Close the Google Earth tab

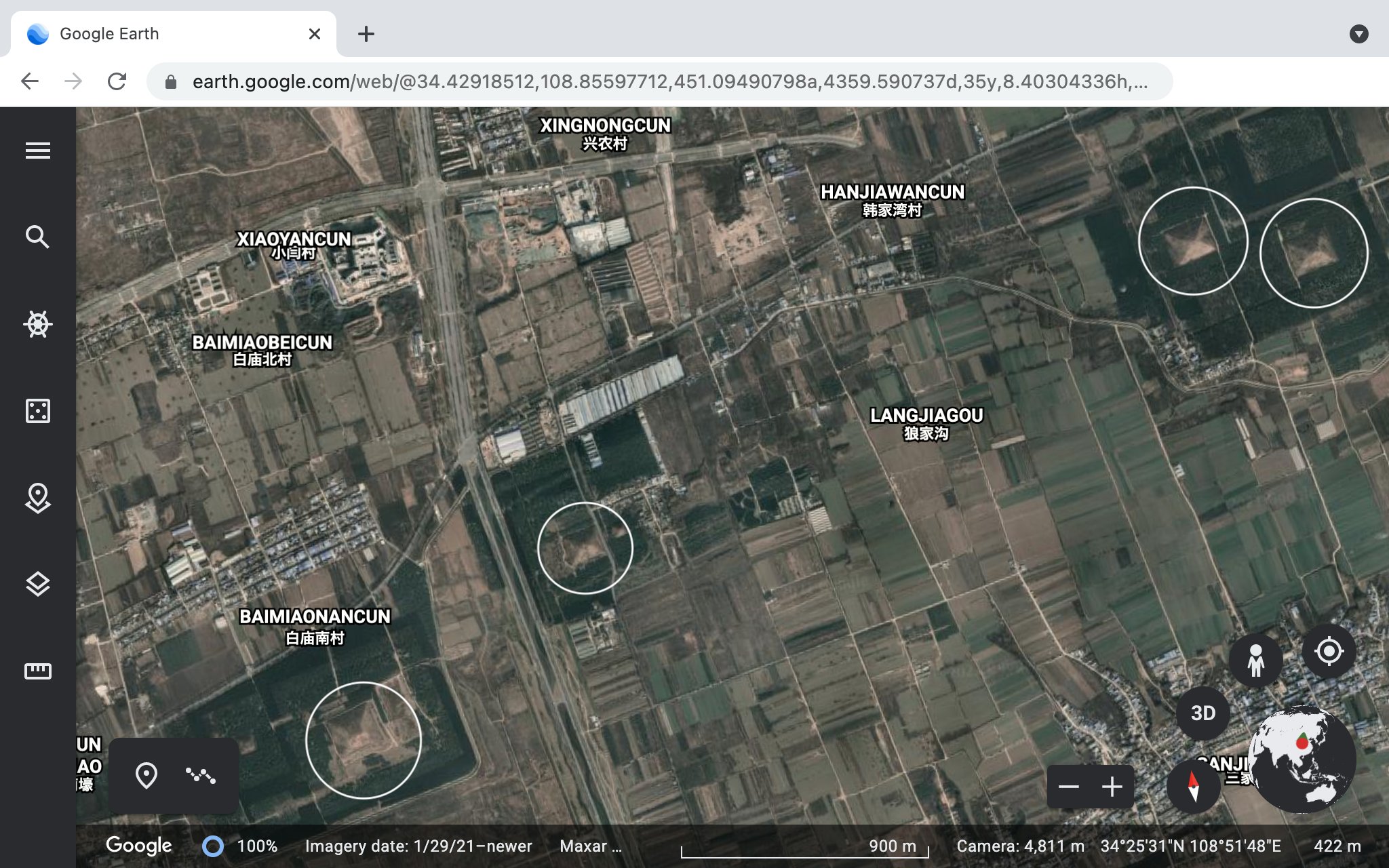[314, 34]
